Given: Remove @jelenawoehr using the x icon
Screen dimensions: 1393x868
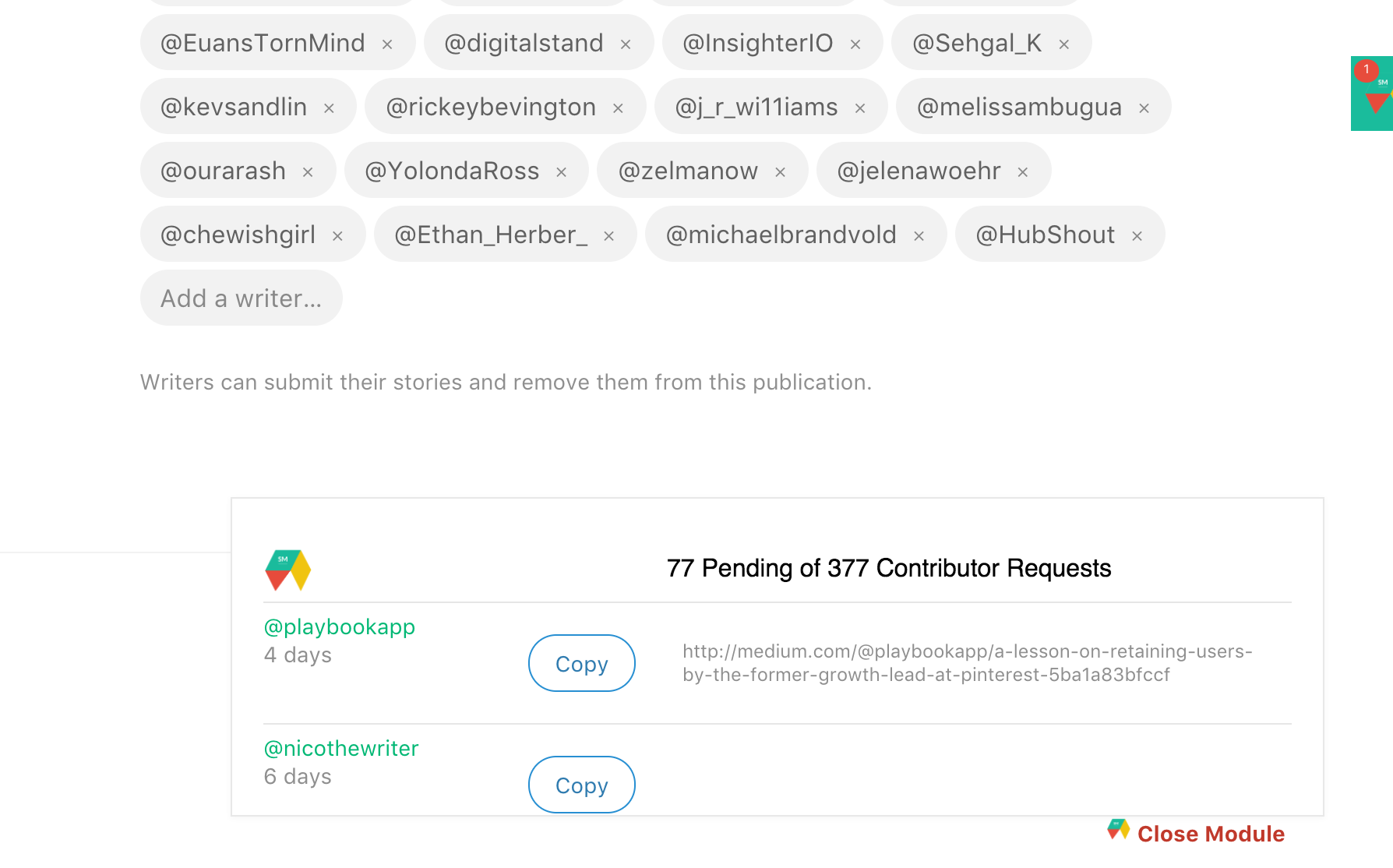Looking at the screenshot, I should pyautogui.click(x=1023, y=173).
